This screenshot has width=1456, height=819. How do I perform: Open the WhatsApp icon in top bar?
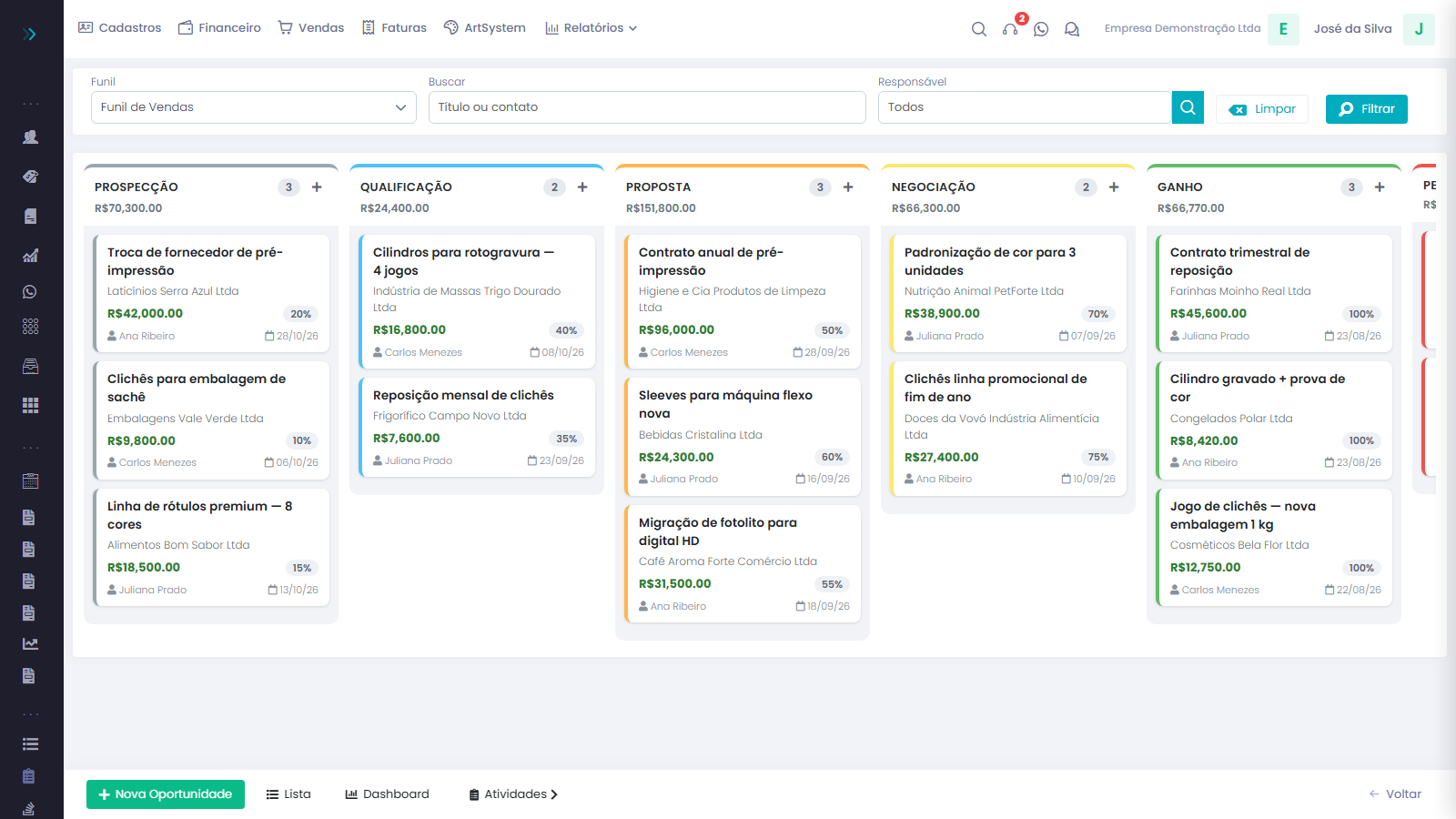(1041, 29)
